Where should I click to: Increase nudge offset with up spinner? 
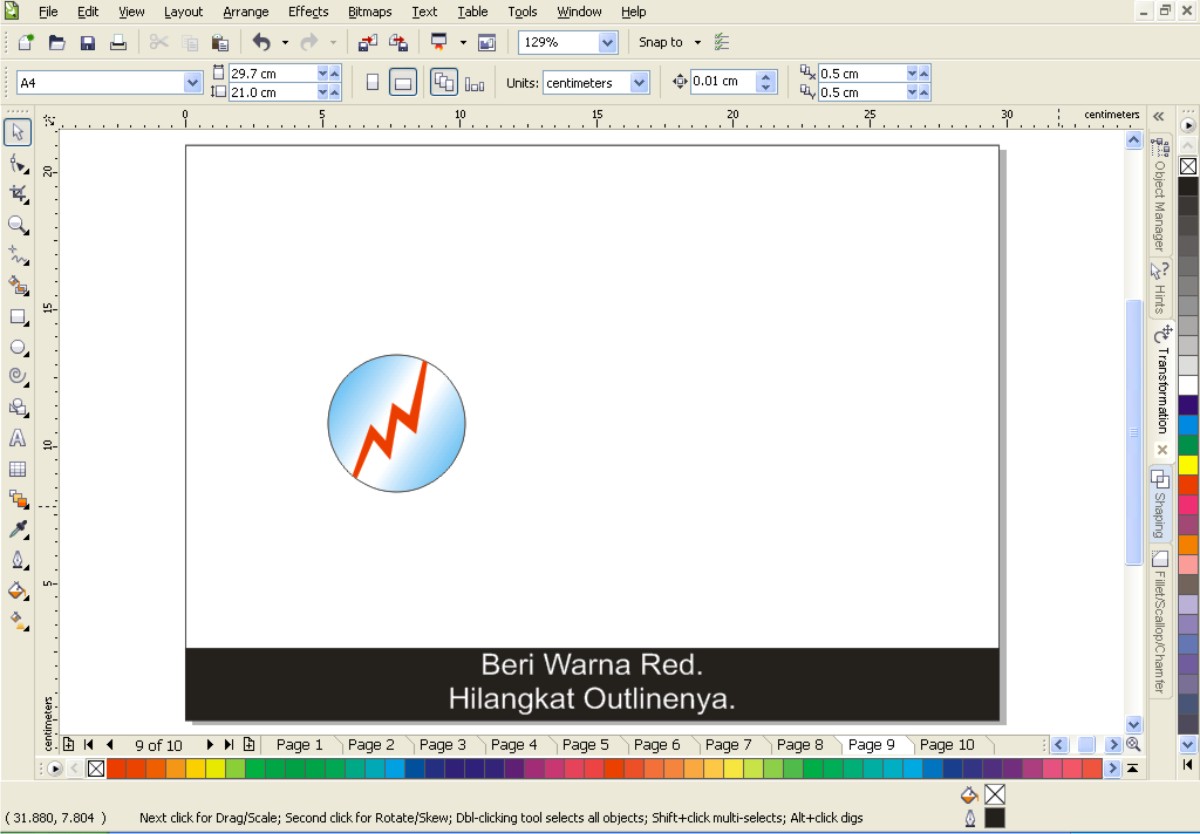coord(767,77)
